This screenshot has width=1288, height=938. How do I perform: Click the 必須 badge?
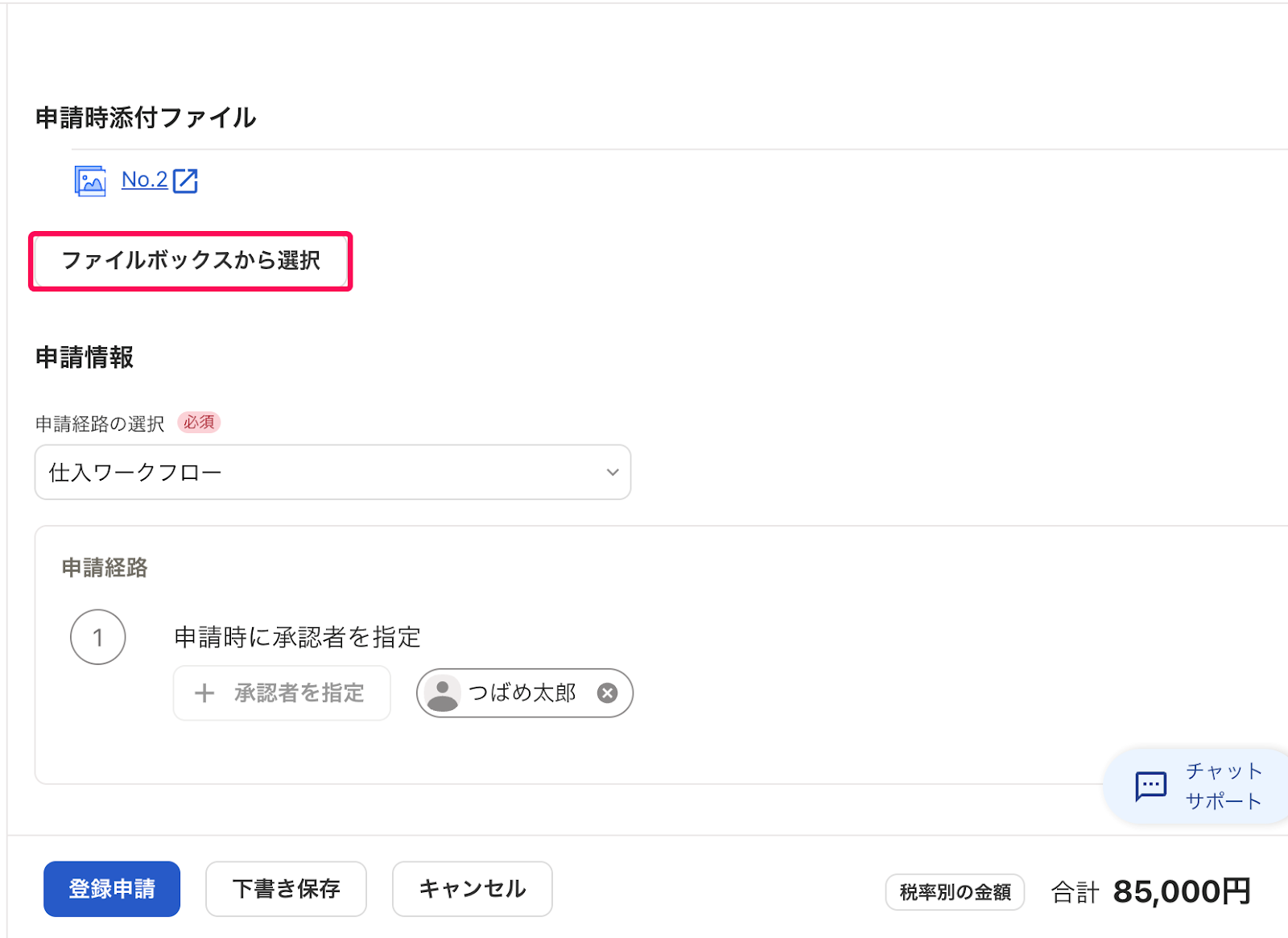click(x=199, y=423)
